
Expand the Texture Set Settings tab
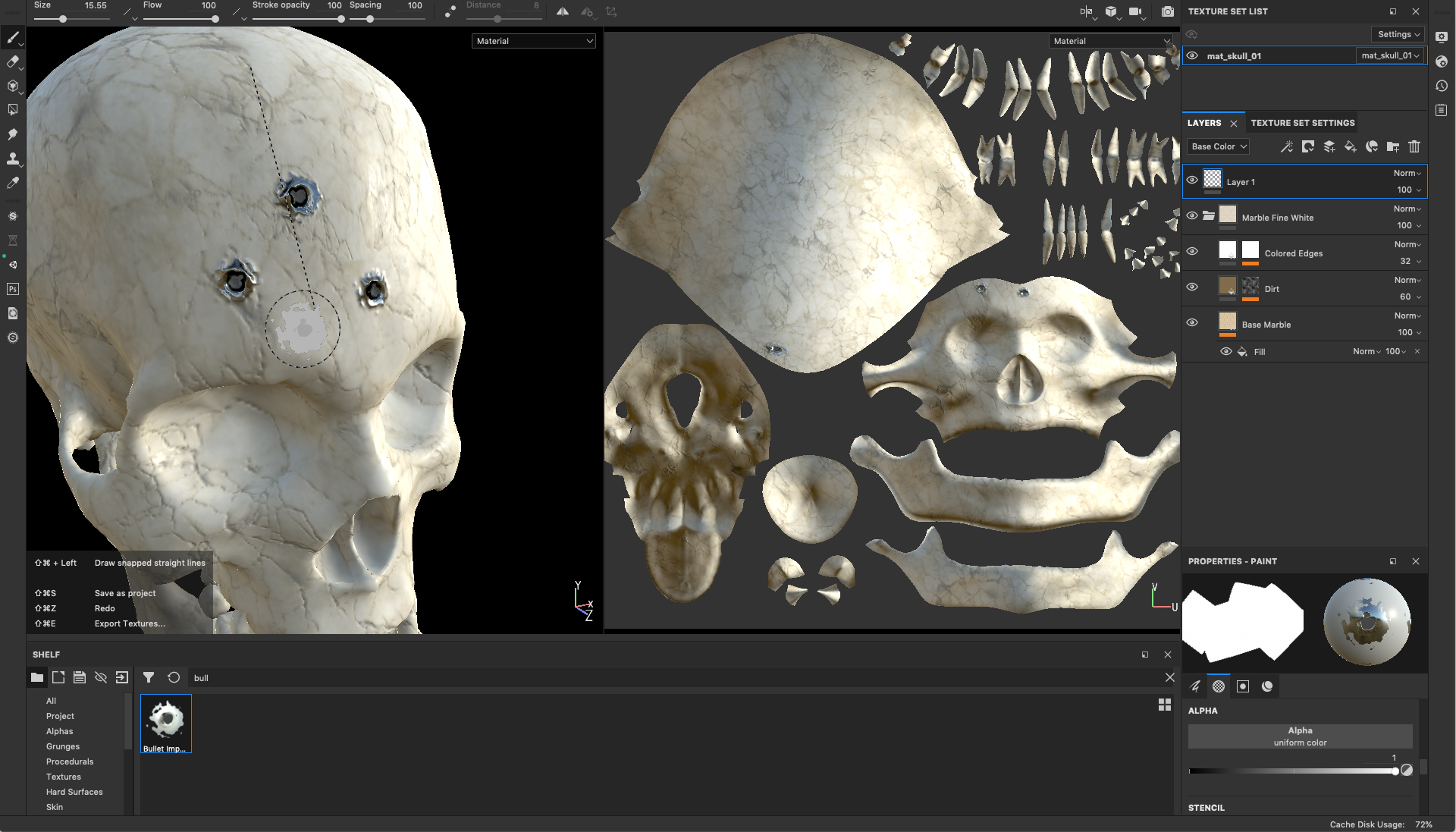(x=1303, y=122)
